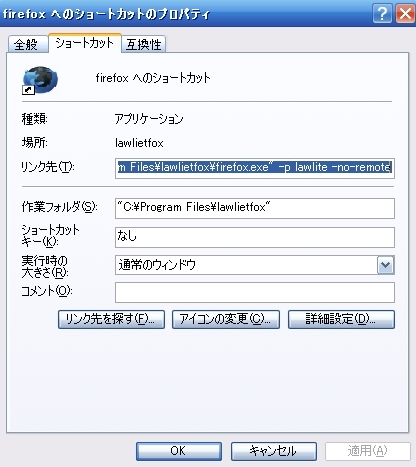Click the 'firefox へのショートカット' name text
Image resolution: width=416 pixels, height=467 pixels.
(x=153, y=78)
